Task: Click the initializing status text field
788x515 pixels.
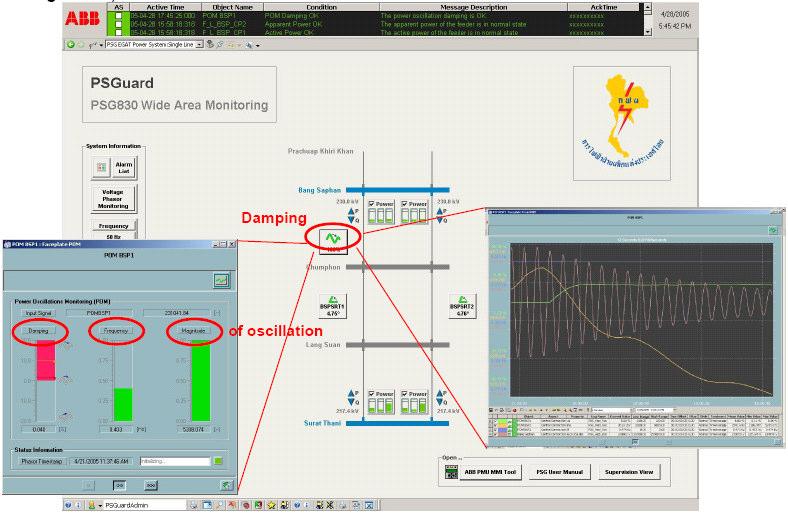Action: (x=175, y=461)
